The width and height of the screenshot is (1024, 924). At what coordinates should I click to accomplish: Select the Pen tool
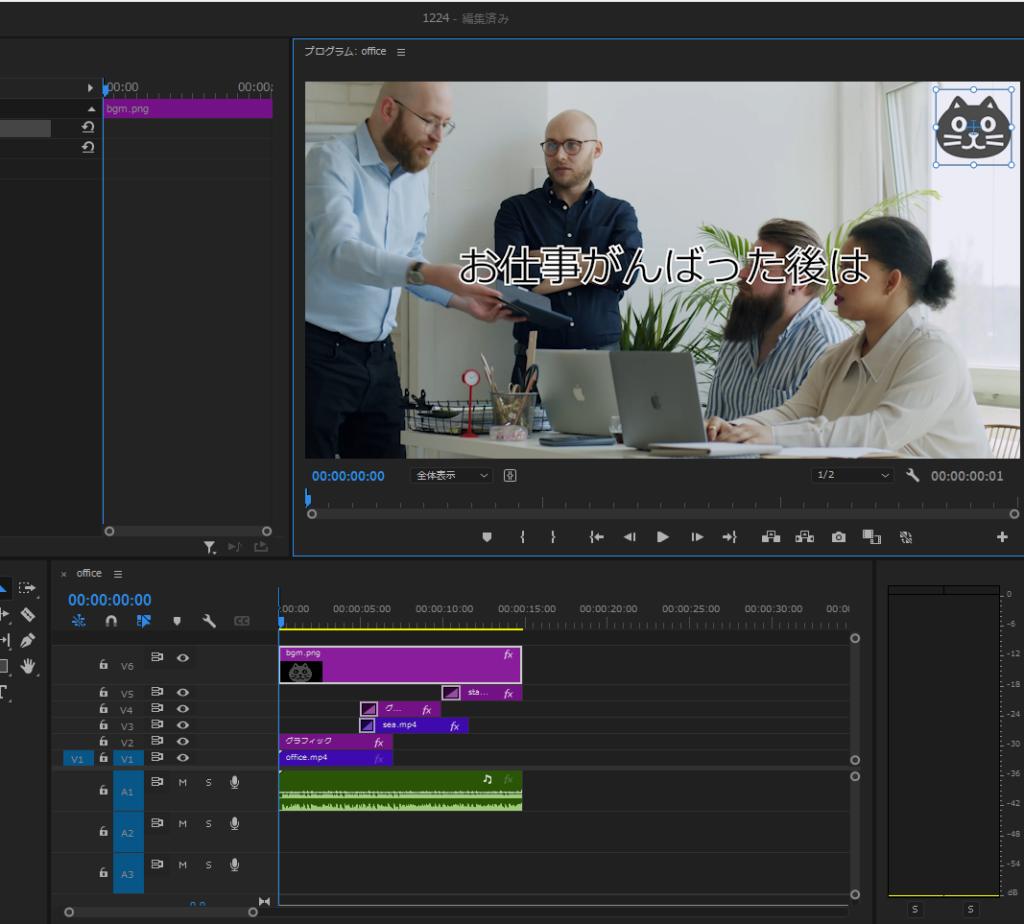click(x=27, y=640)
